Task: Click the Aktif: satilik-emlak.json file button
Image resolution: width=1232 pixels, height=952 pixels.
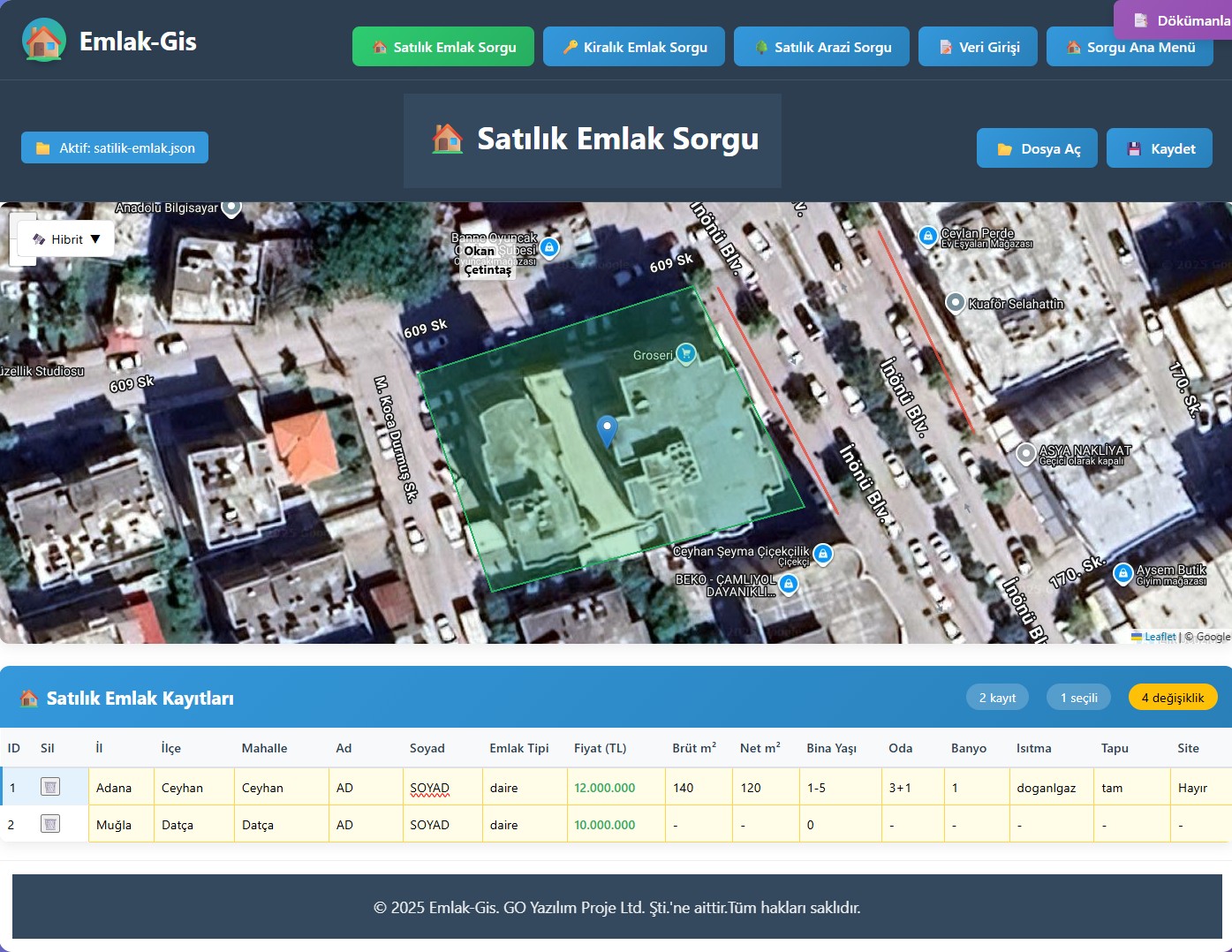Action: 115,147
